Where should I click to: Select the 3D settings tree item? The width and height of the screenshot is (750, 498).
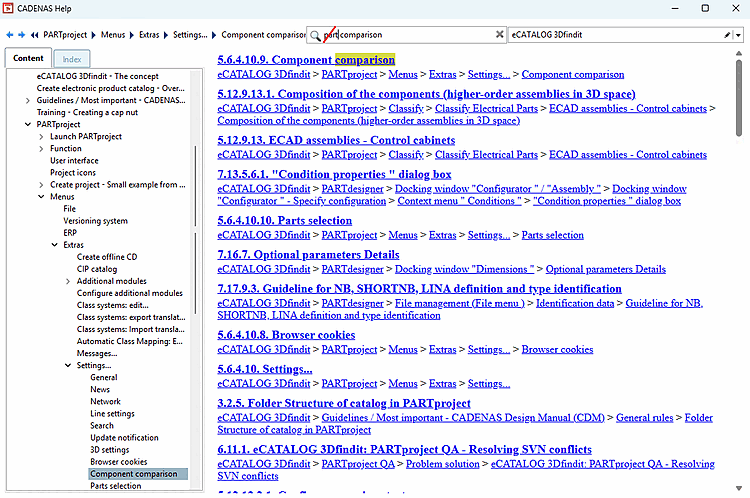click(x=110, y=450)
